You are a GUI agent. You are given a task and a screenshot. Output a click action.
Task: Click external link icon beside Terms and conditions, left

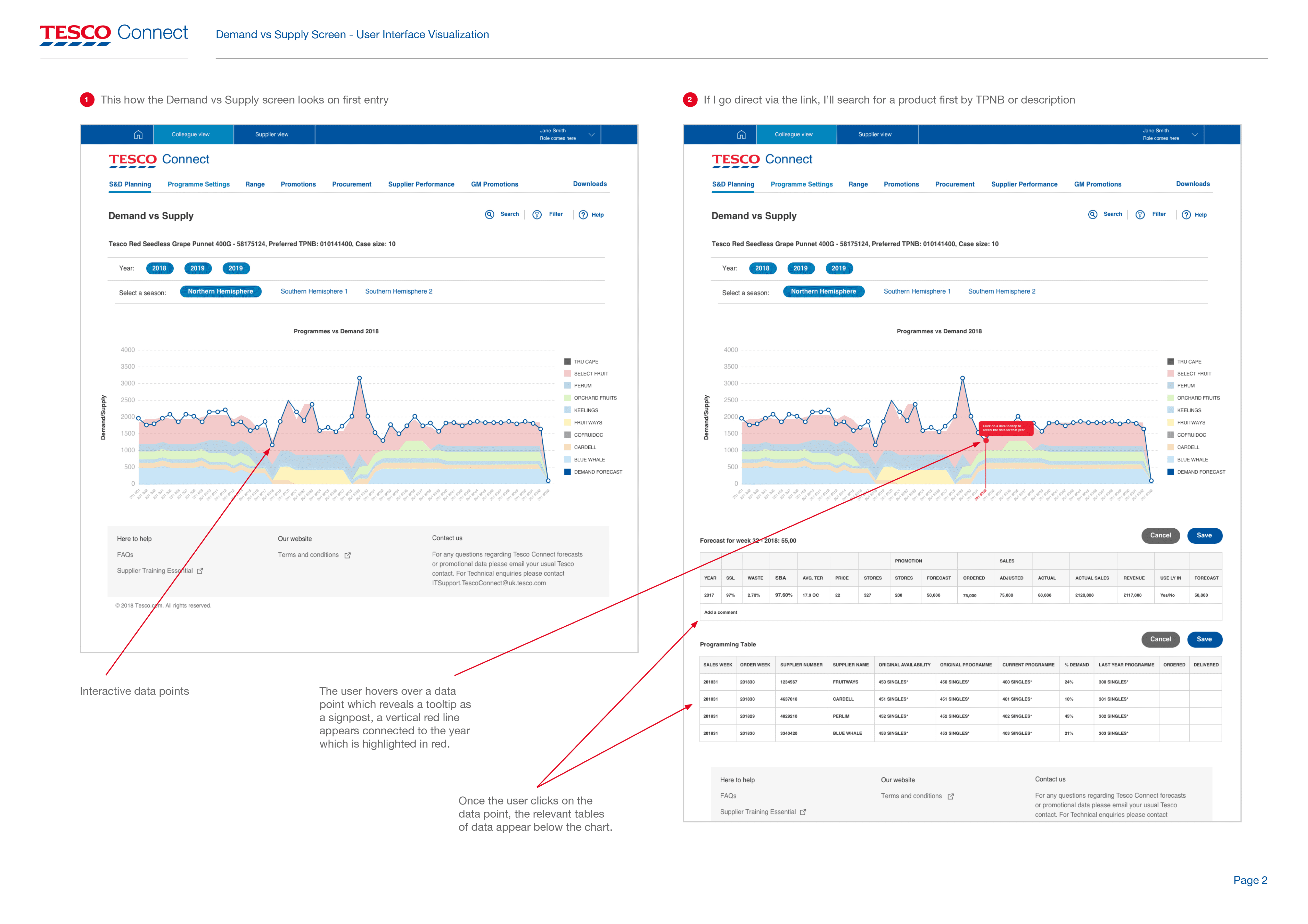(348, 555)
